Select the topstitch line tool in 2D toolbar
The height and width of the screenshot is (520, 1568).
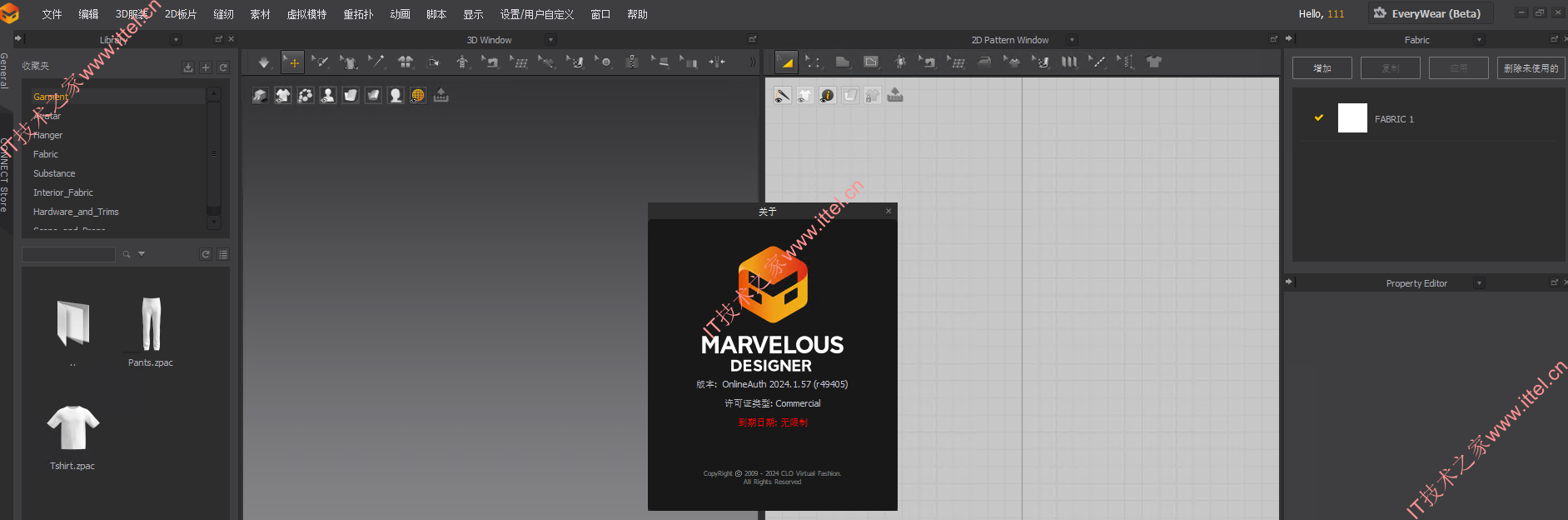click(x=1098, y=62)
